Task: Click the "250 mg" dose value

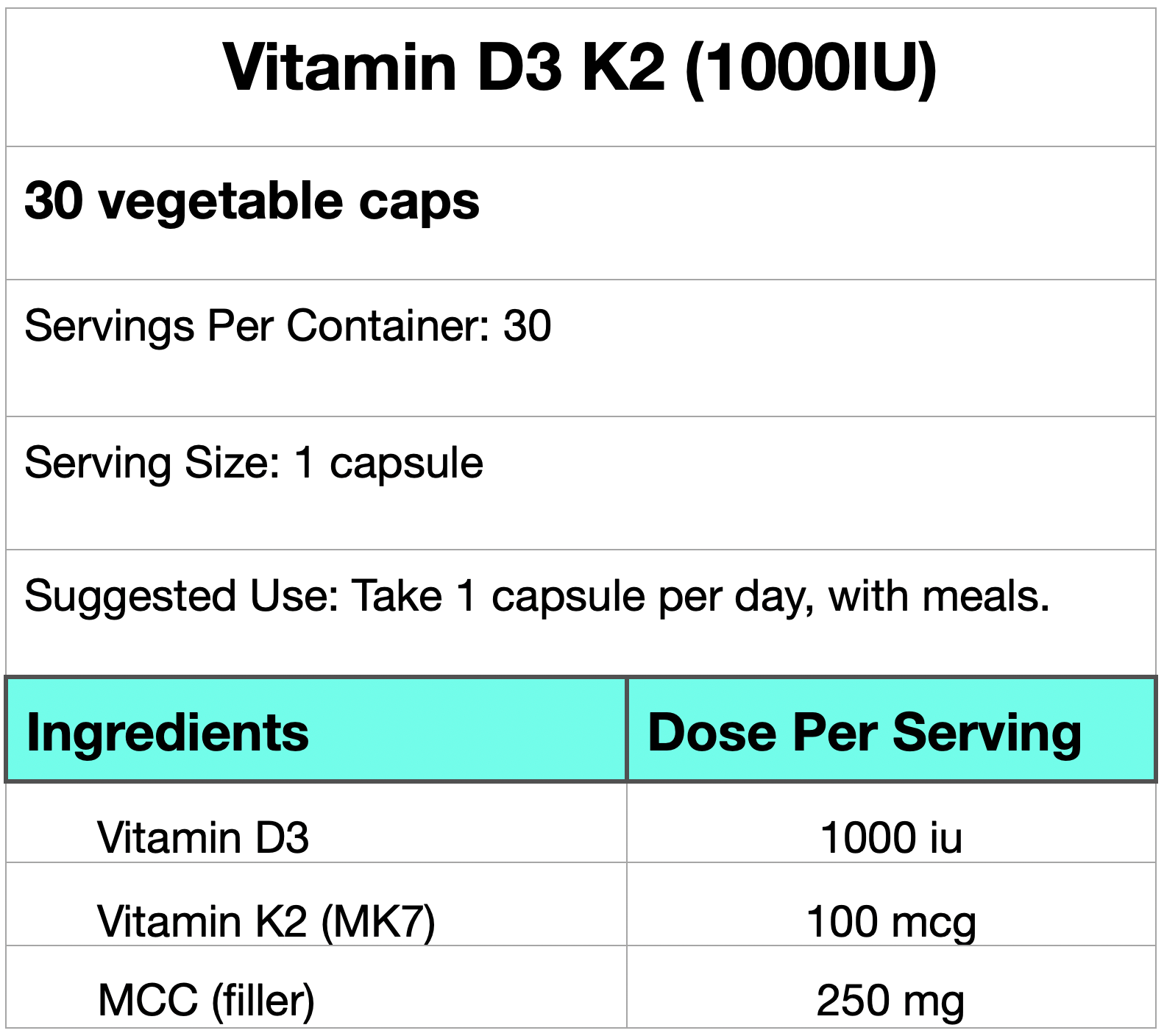Action: pos(890,1000)
